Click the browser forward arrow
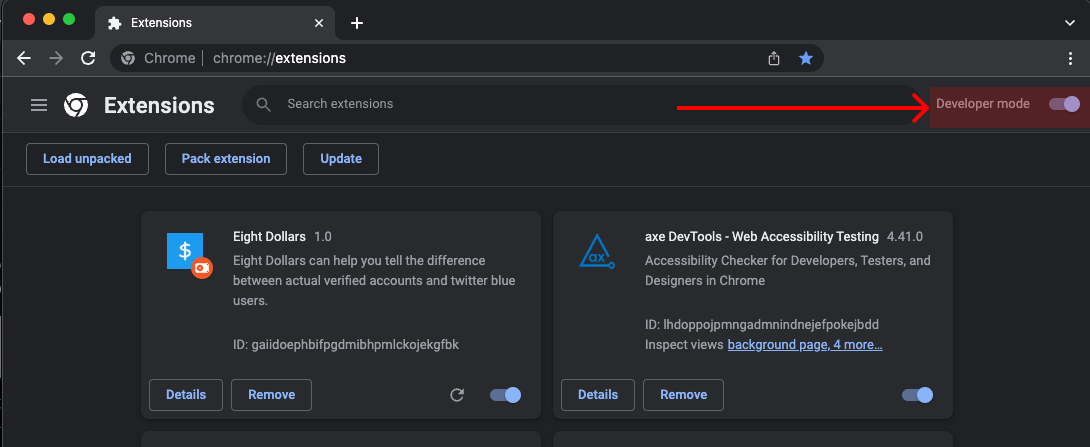The image size is (1090, 447). click(x=56, y=58)
